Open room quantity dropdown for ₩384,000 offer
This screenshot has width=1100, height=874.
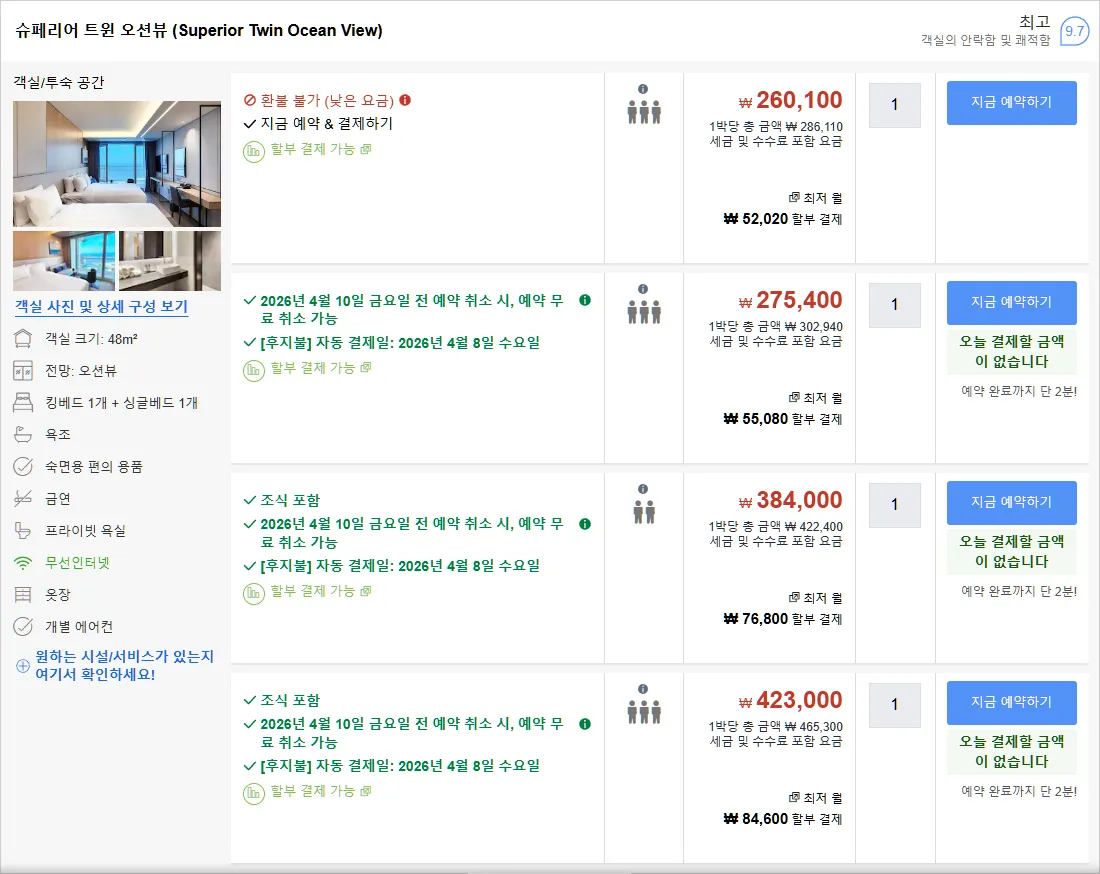coord(894,505)
